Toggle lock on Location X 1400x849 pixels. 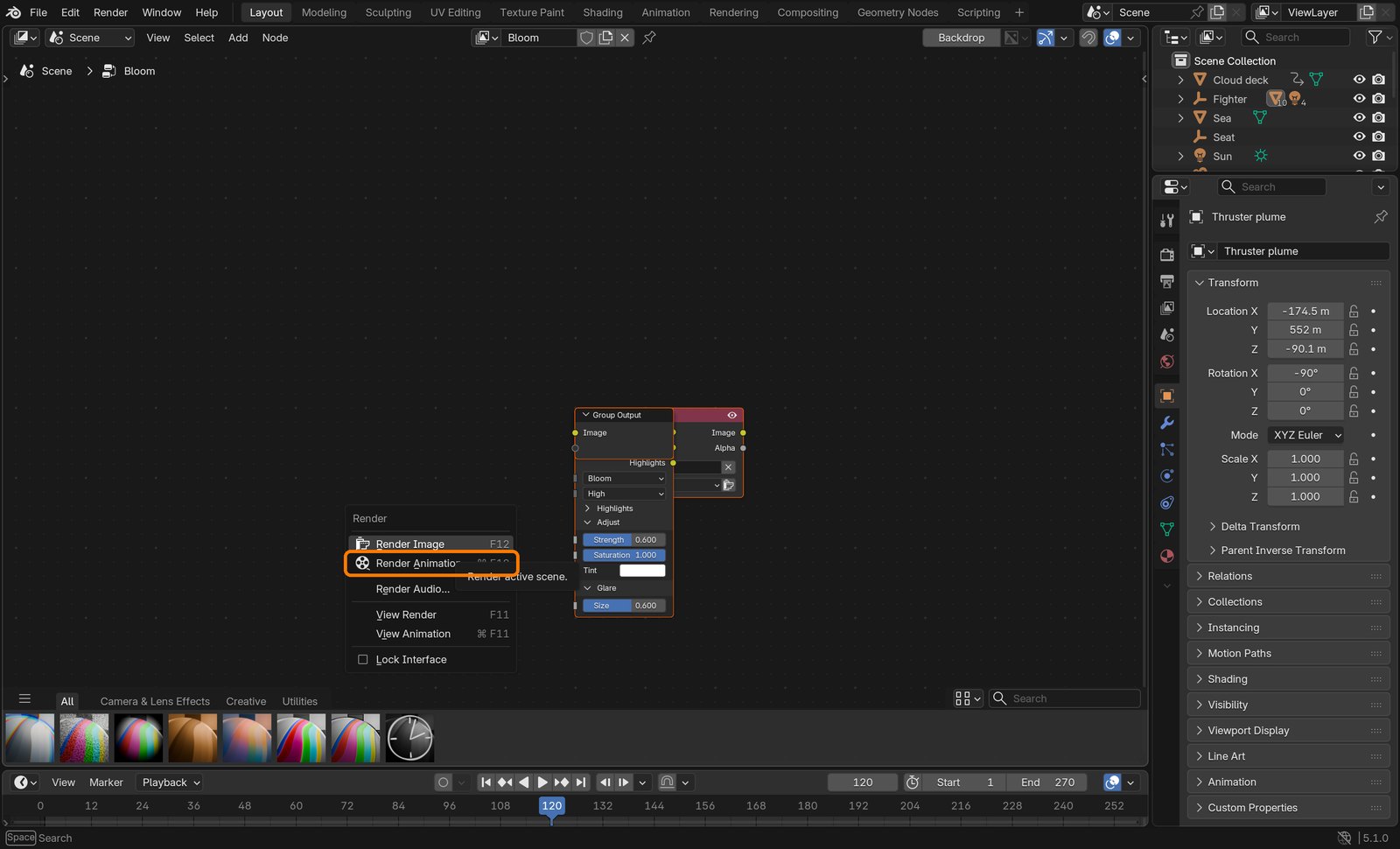[1354, 312]
